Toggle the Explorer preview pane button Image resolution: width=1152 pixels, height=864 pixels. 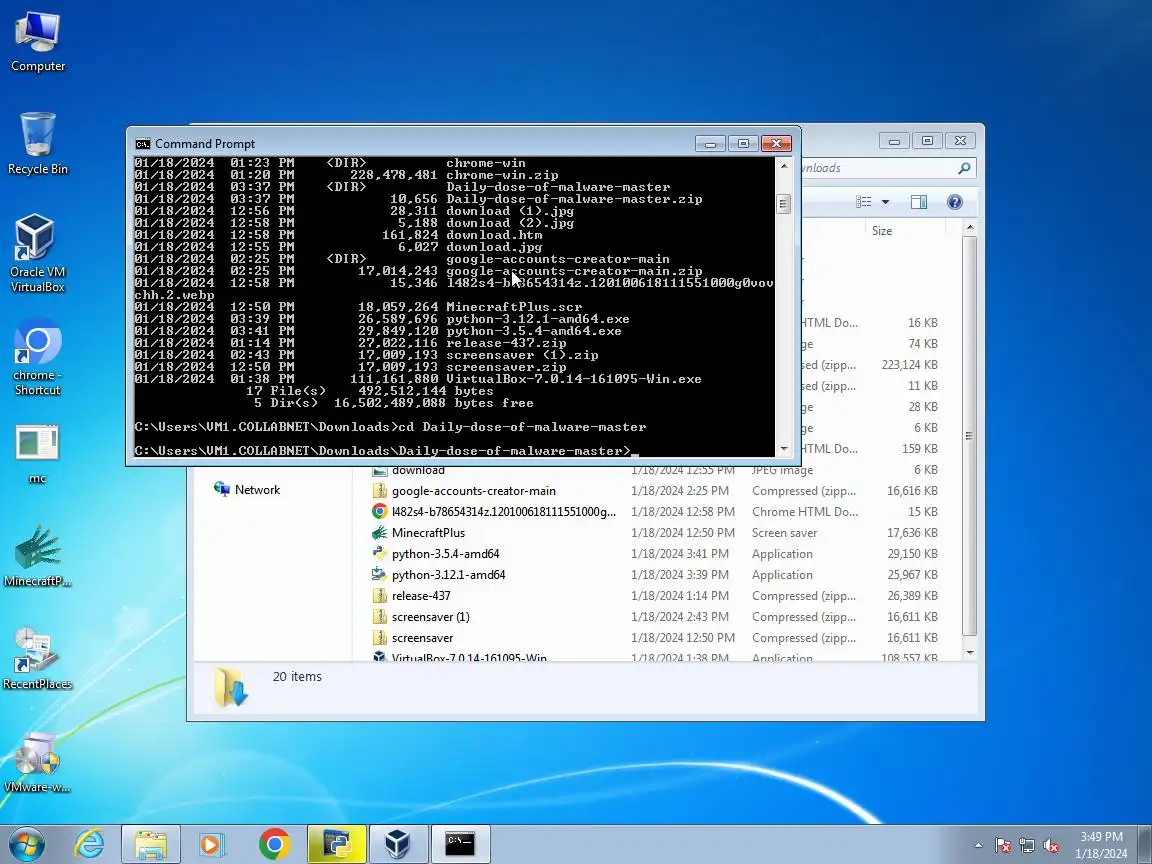[x=918, y=202]
